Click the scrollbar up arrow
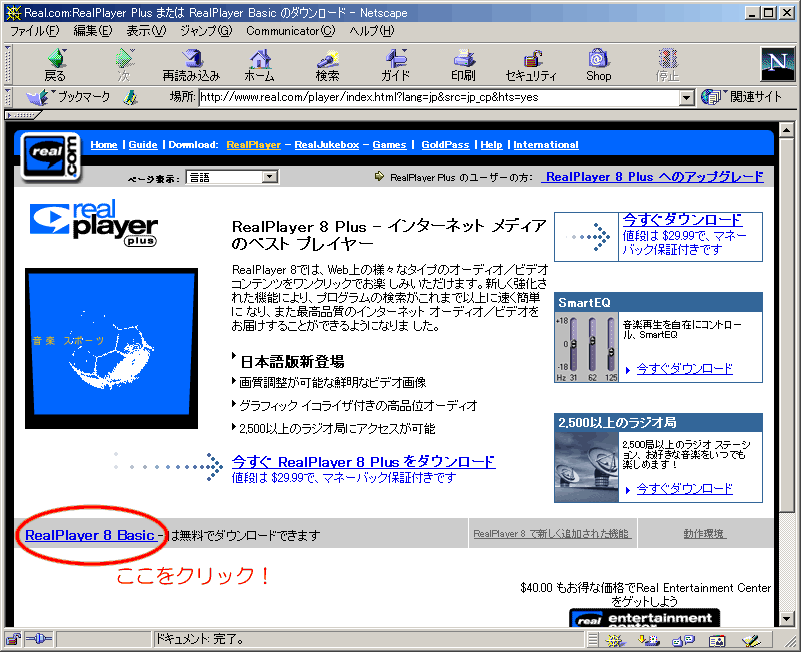Image resolution: width=801 pixels, height=652 pixels. 787,130
